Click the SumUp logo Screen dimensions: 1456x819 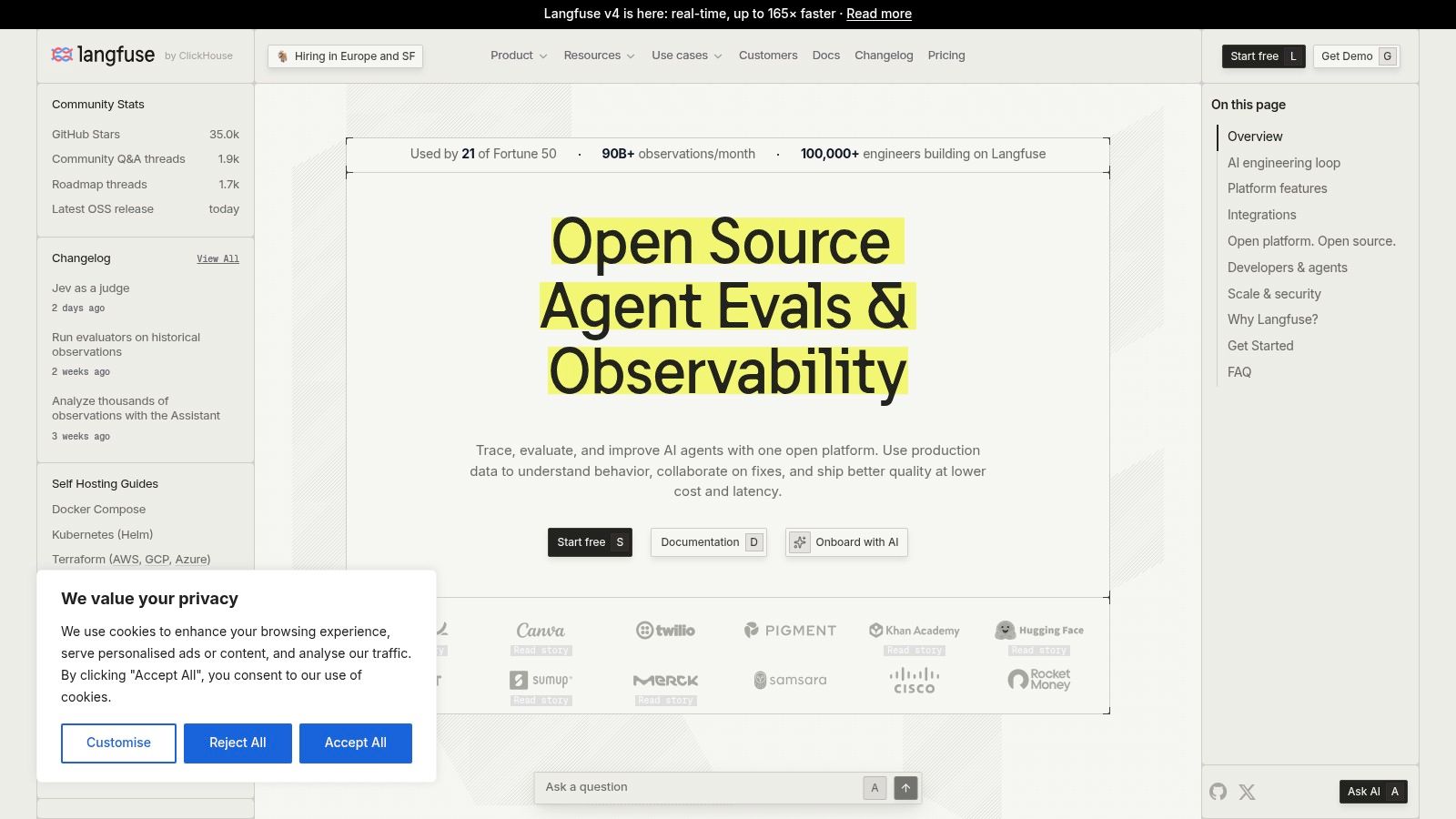pyautogui.click(x=541, y=680)
